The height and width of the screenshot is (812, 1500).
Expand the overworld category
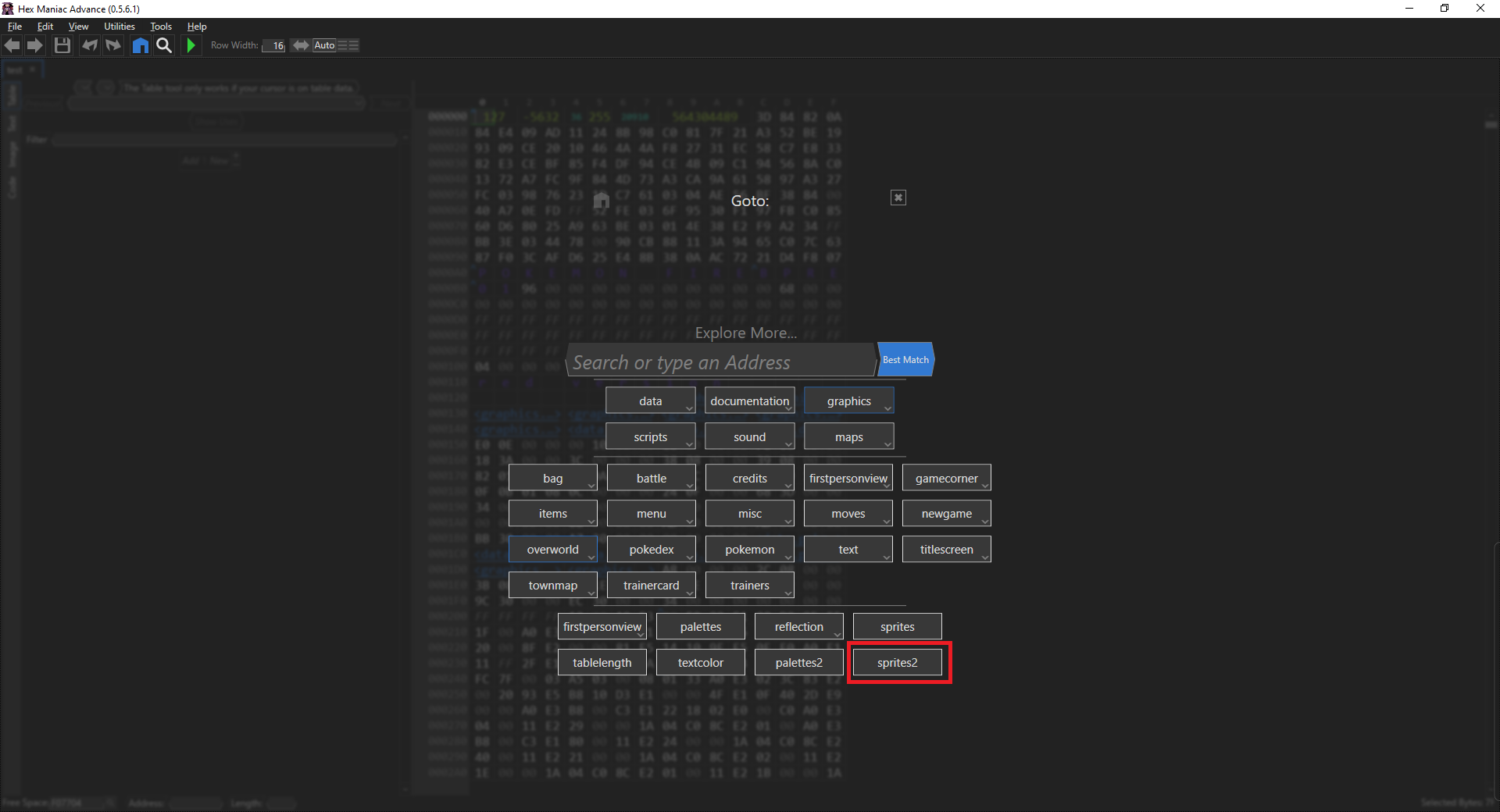coord(552,550)
